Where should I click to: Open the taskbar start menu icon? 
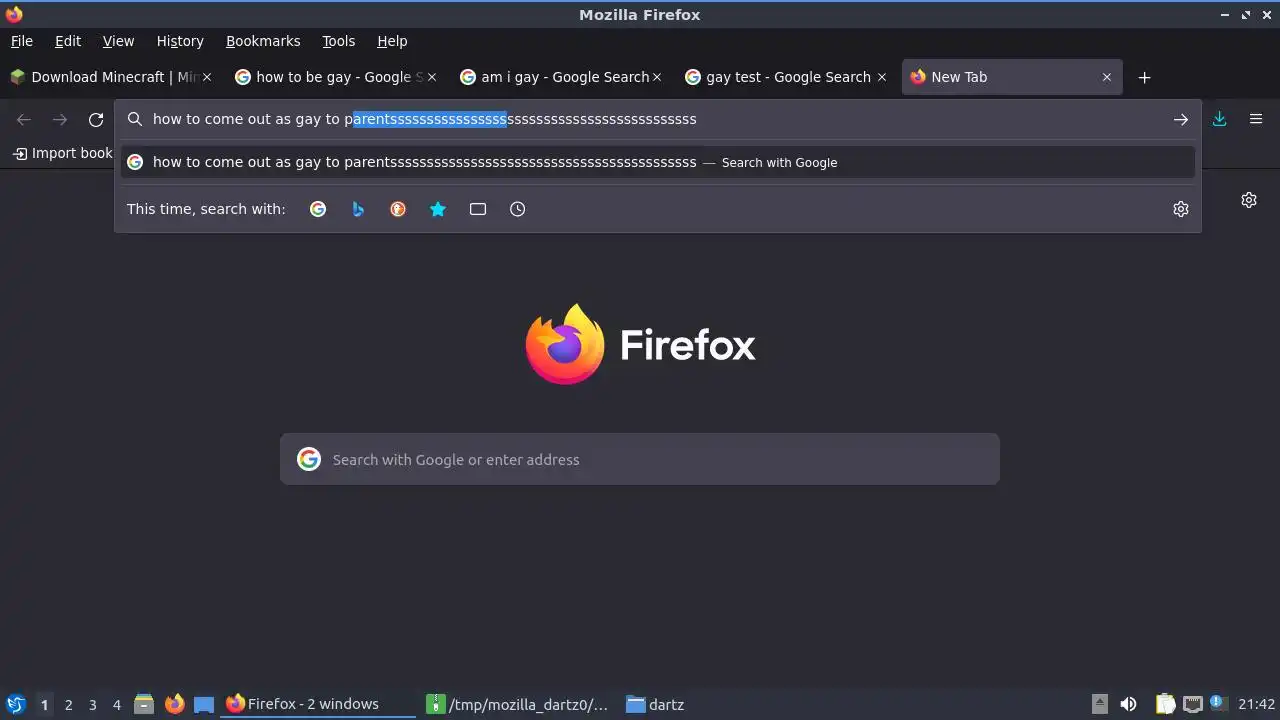click(16, 704)
